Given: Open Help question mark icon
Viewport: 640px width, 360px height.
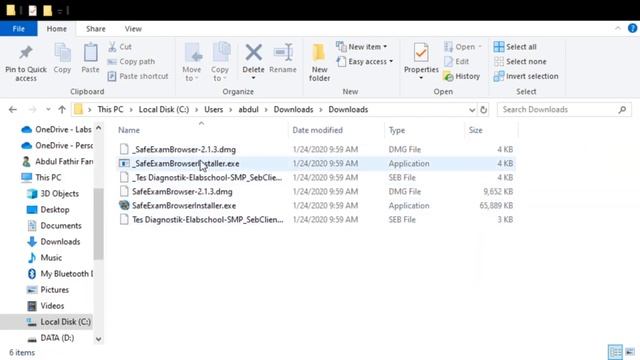Looking at the screenshot, I should pyautogui.click(x=632, y=28).
